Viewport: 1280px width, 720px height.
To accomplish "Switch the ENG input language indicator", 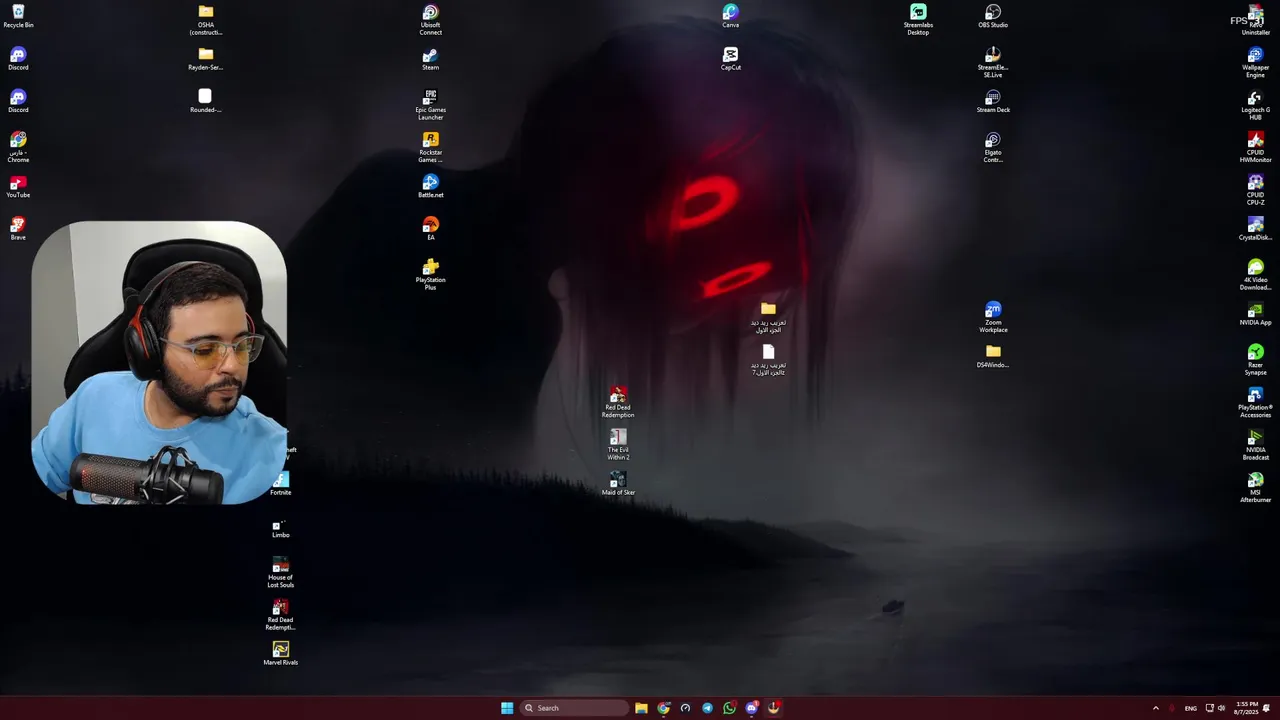I will (1190, 708).
